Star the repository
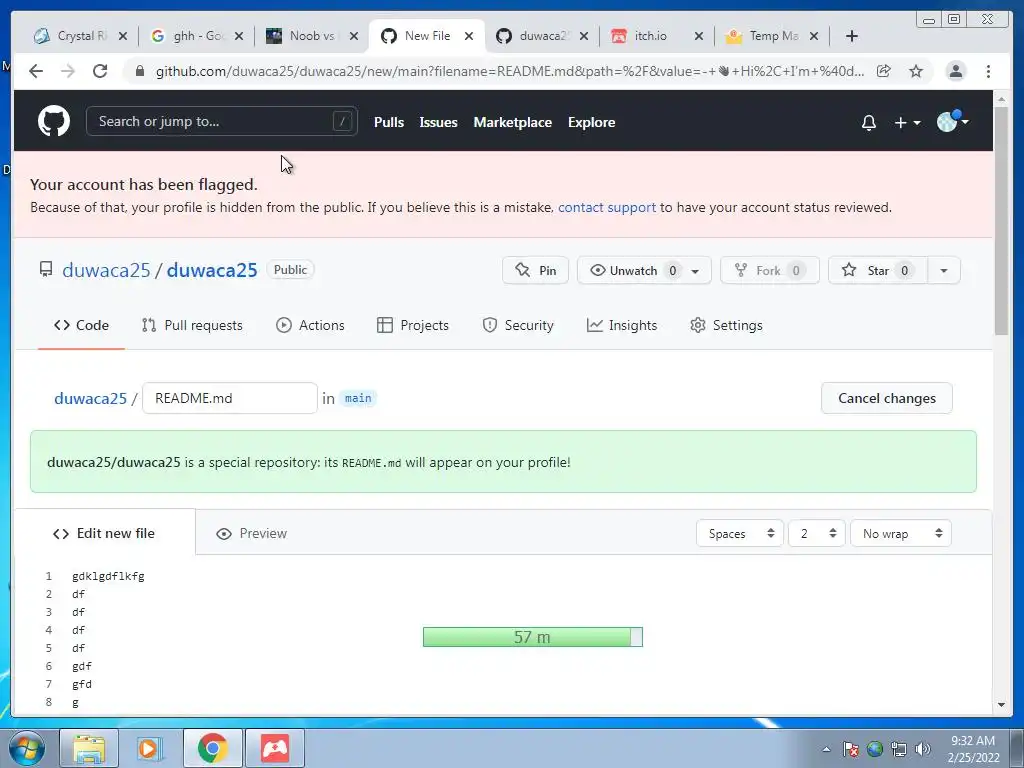Screen dimensions: 1024x768 click(x=878, y=270)
